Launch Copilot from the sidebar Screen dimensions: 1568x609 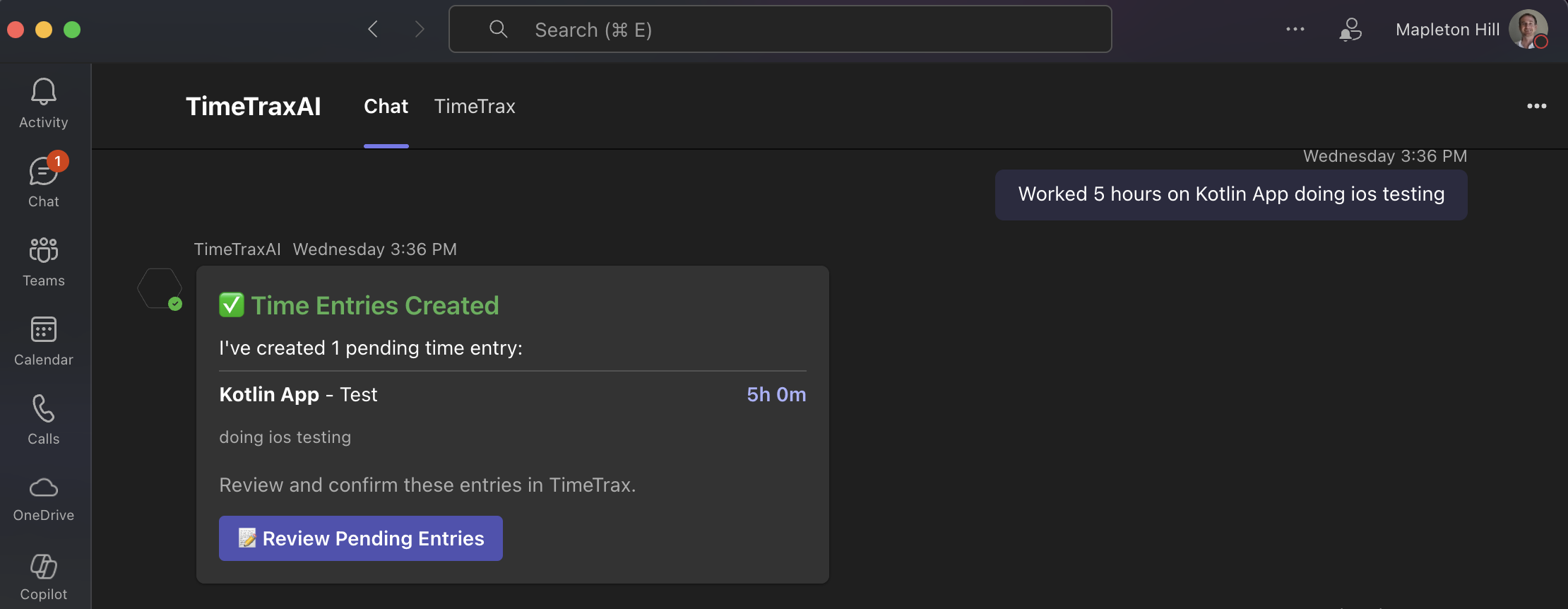click(x=43, y=576)
